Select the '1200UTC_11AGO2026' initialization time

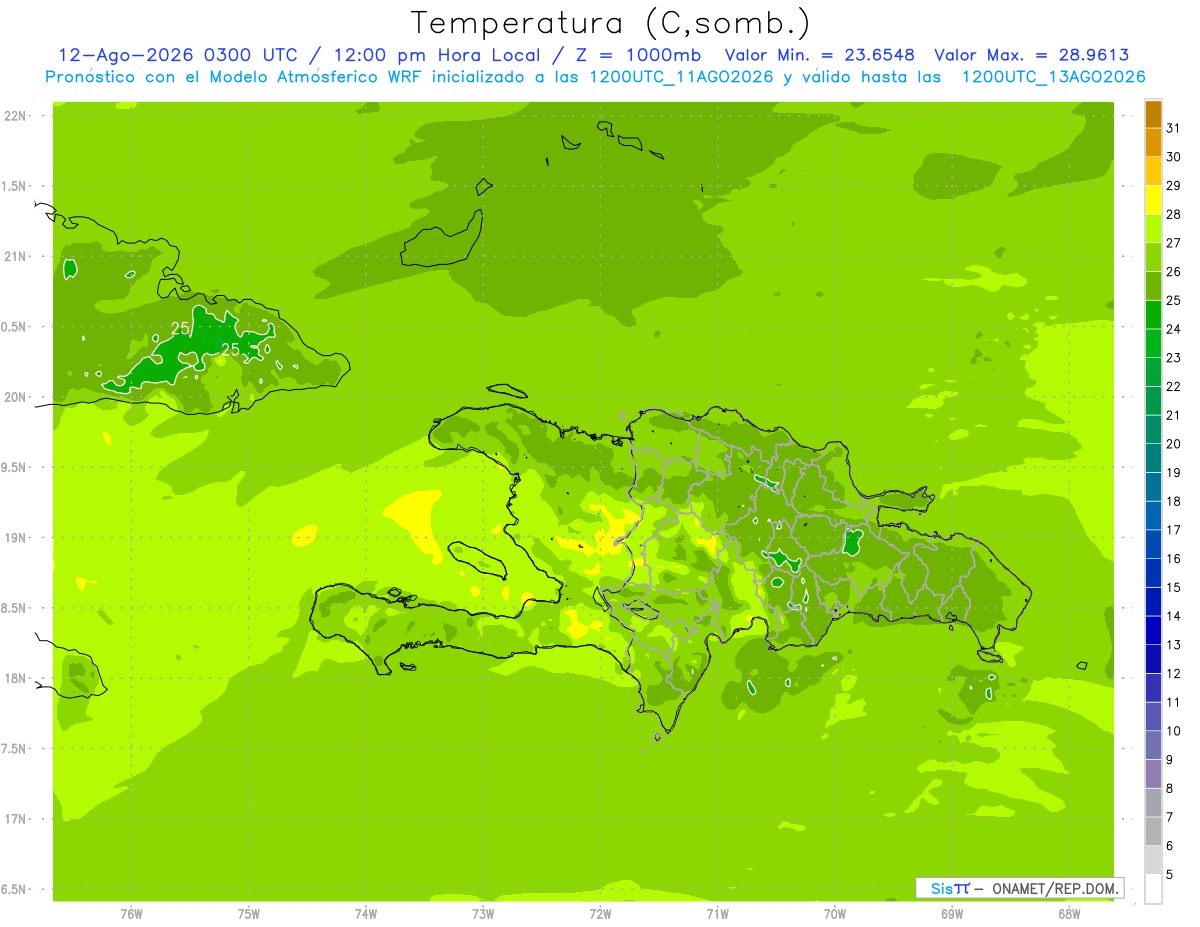pyautogui.click(x=684, y=77)
